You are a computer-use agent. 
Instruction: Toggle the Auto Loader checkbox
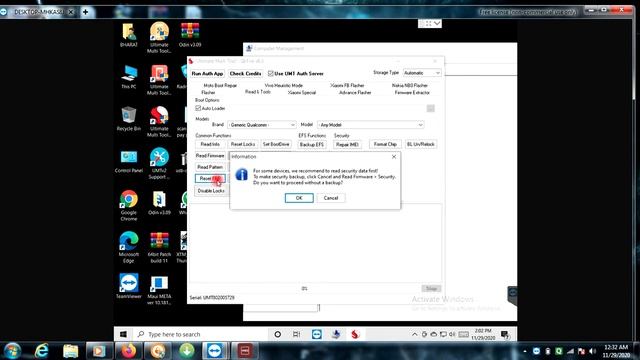(198, 108)
